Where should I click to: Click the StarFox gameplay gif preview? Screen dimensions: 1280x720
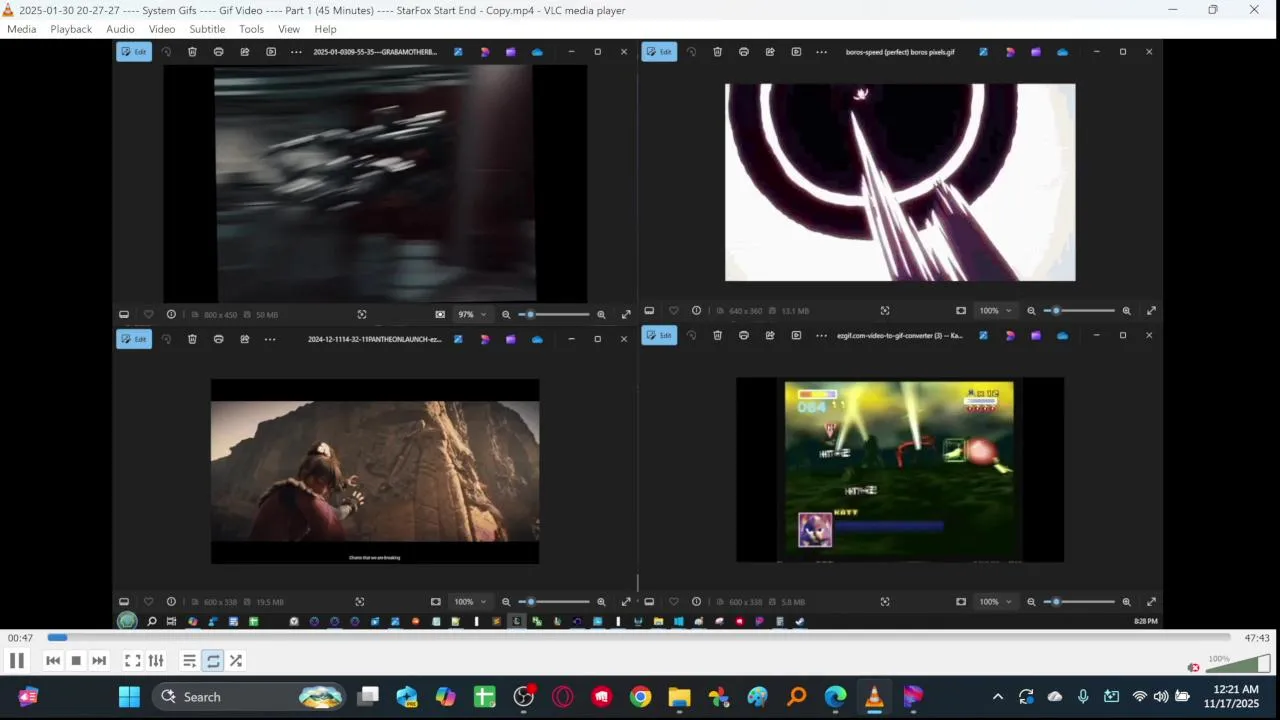[x=899, y=469]
